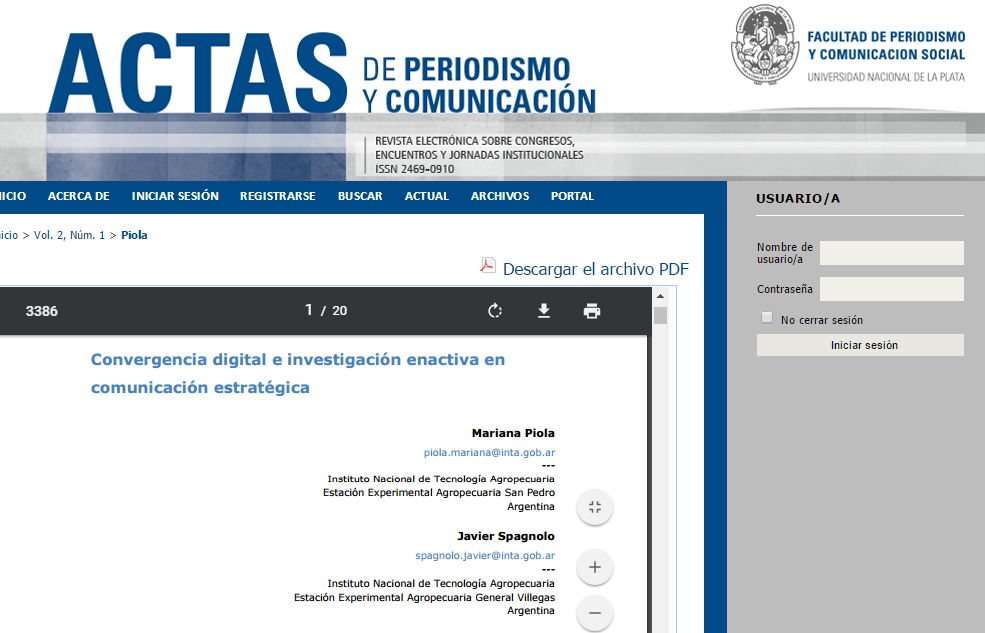Screen dimensions: 985x633
Task: Click the PDF page number 1 field
Action: point(308,310)
